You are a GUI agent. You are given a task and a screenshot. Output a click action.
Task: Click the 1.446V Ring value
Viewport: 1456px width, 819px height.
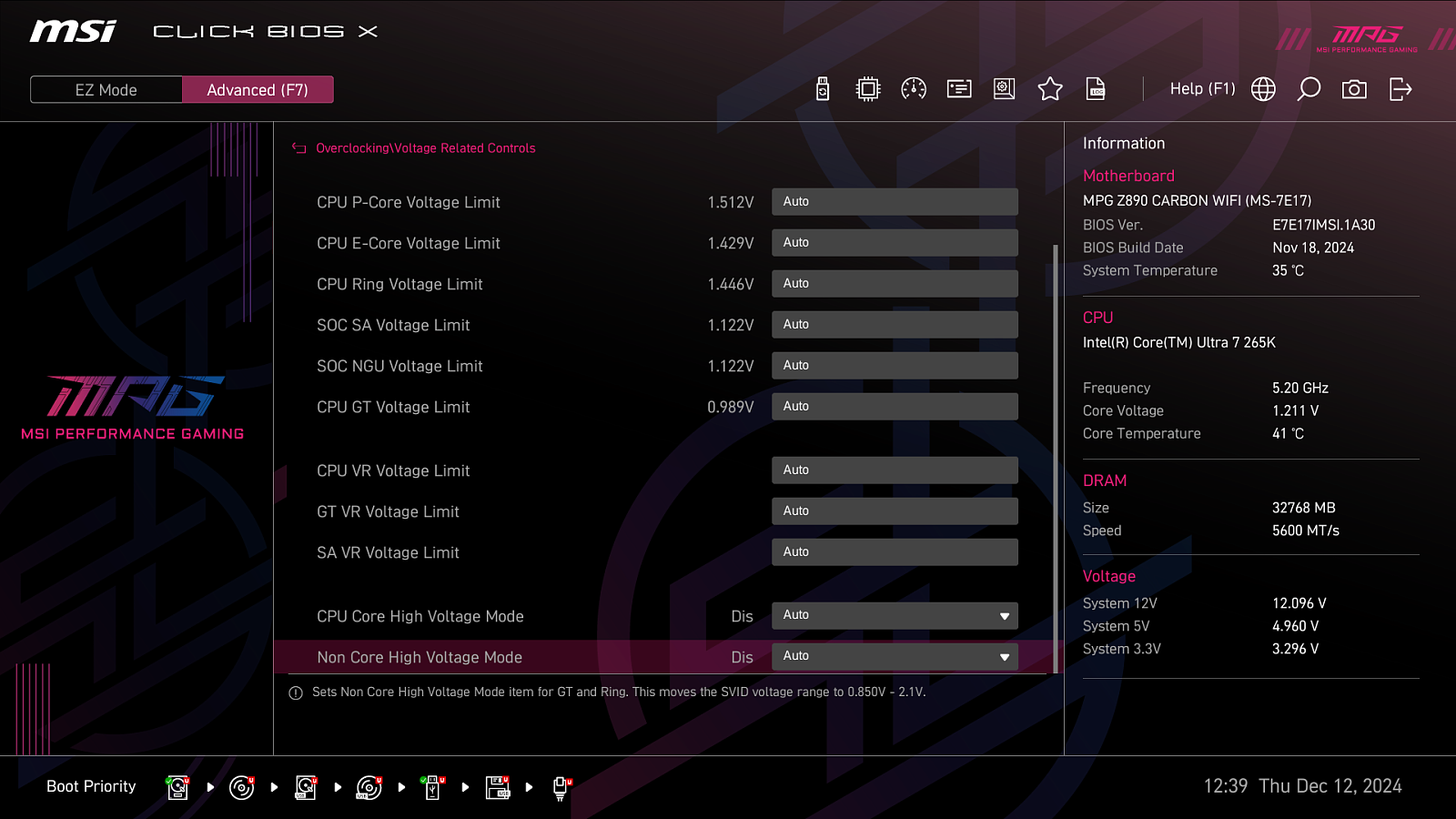[731, 284]
